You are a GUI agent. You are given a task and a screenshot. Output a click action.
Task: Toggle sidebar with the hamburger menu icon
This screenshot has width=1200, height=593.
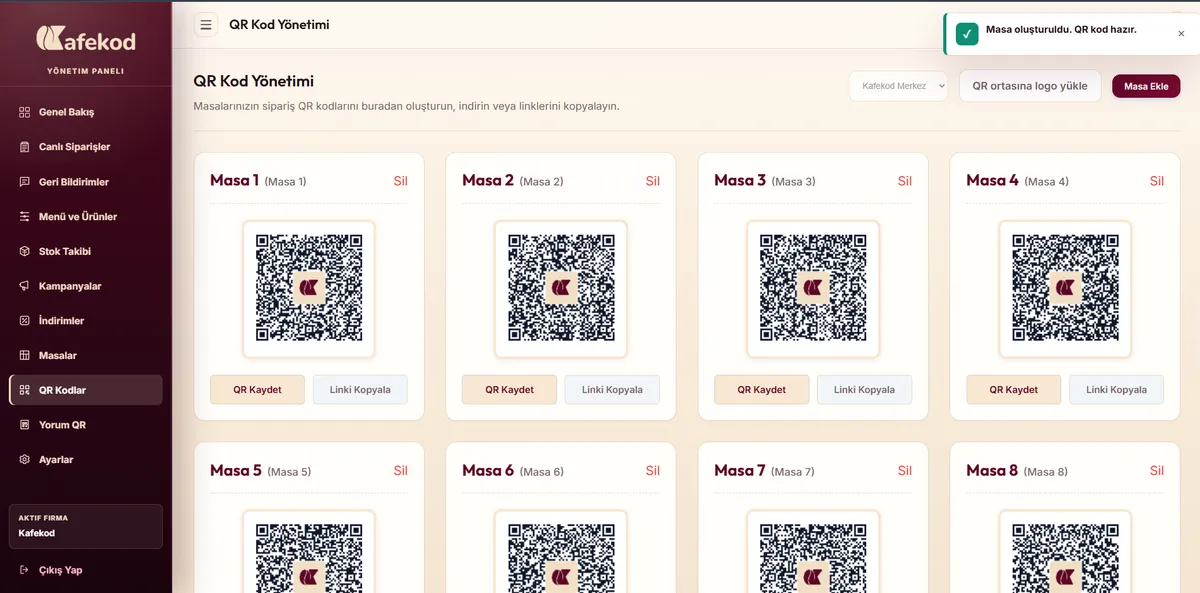[206, 25]
